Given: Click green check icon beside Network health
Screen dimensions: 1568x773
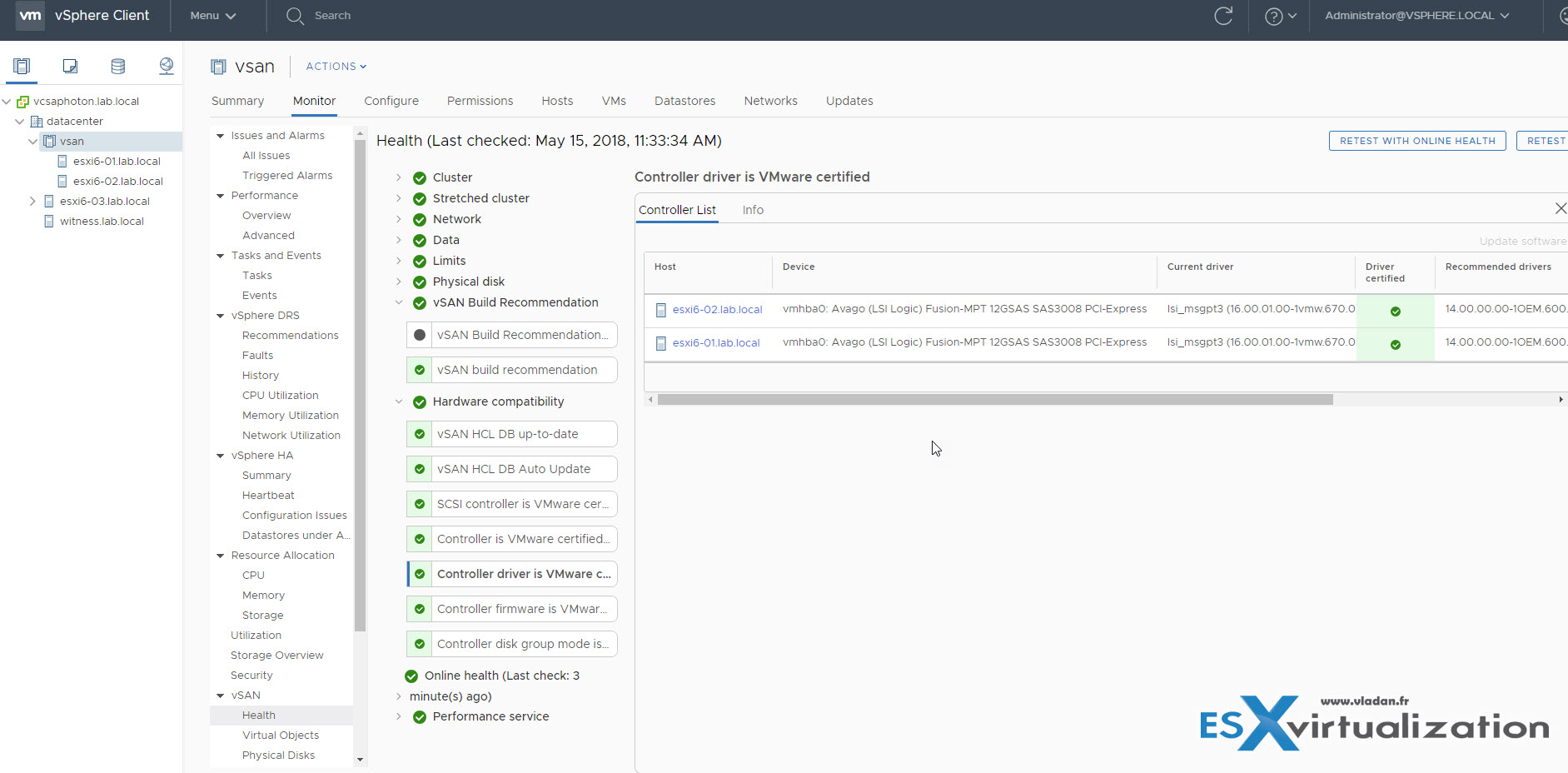Looking at the screenshot, I should [x=420, y=219].
